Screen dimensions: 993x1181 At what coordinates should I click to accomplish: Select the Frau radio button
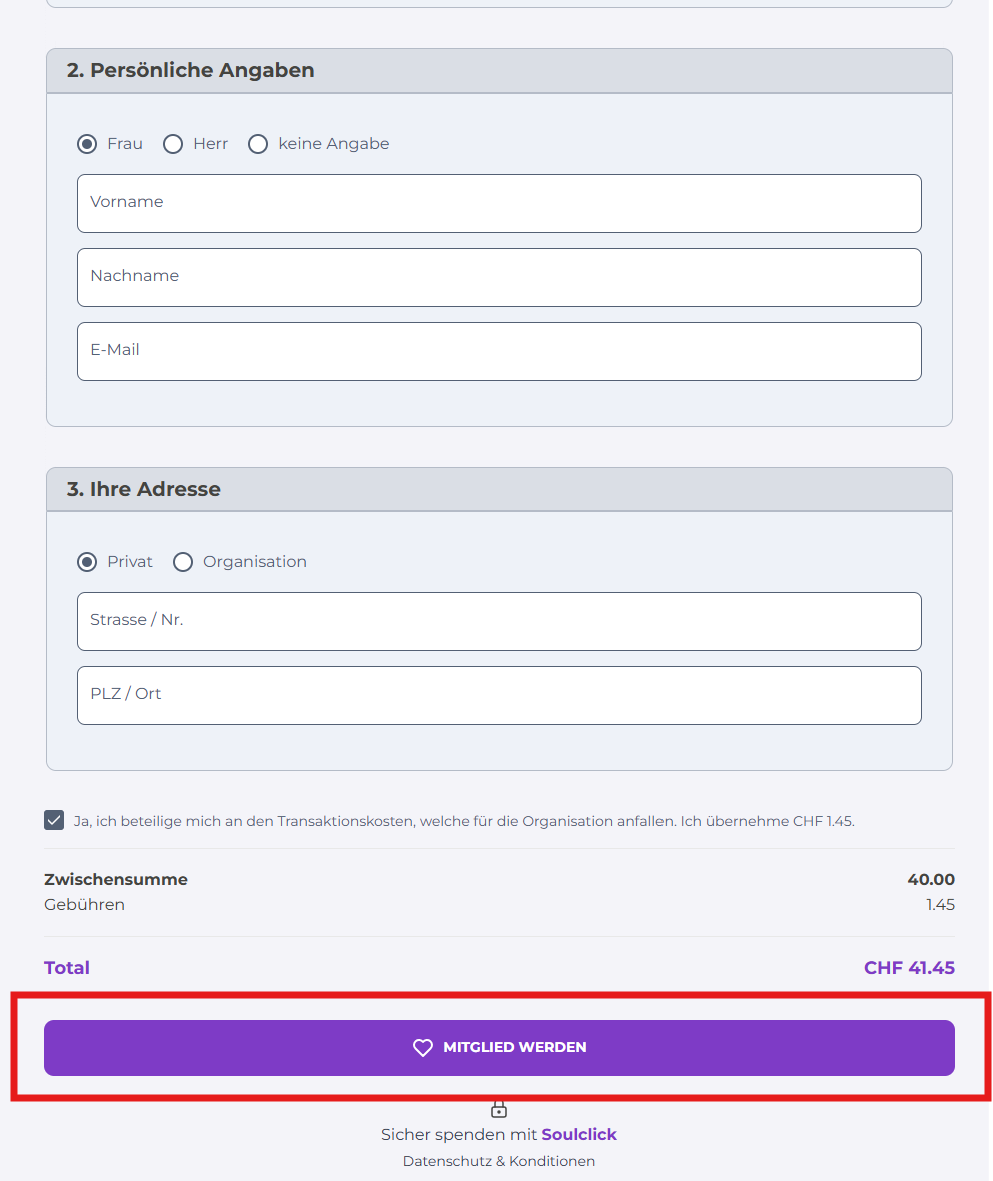[x=87, y=144]
